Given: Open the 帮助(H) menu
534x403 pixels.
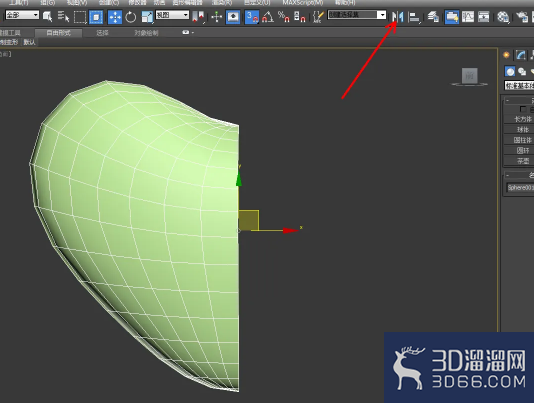Looking at the screenshot, I should pyautogui.click(x=345, y=3).
